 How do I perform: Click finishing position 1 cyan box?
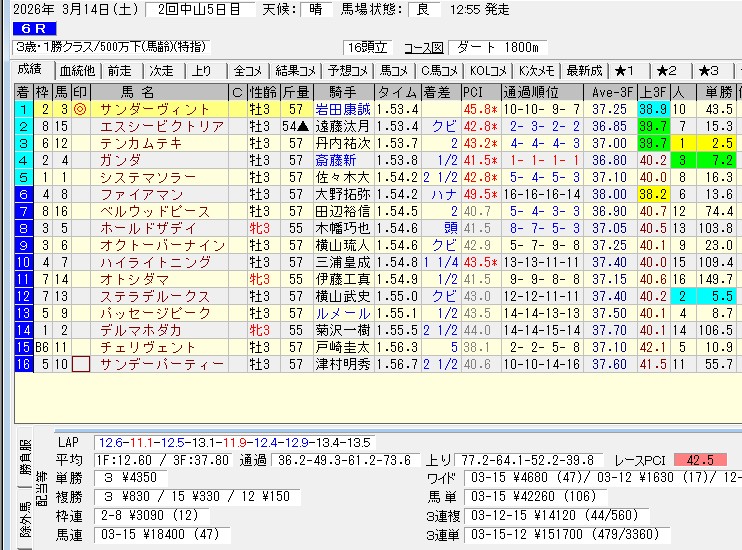coord(22,109)
